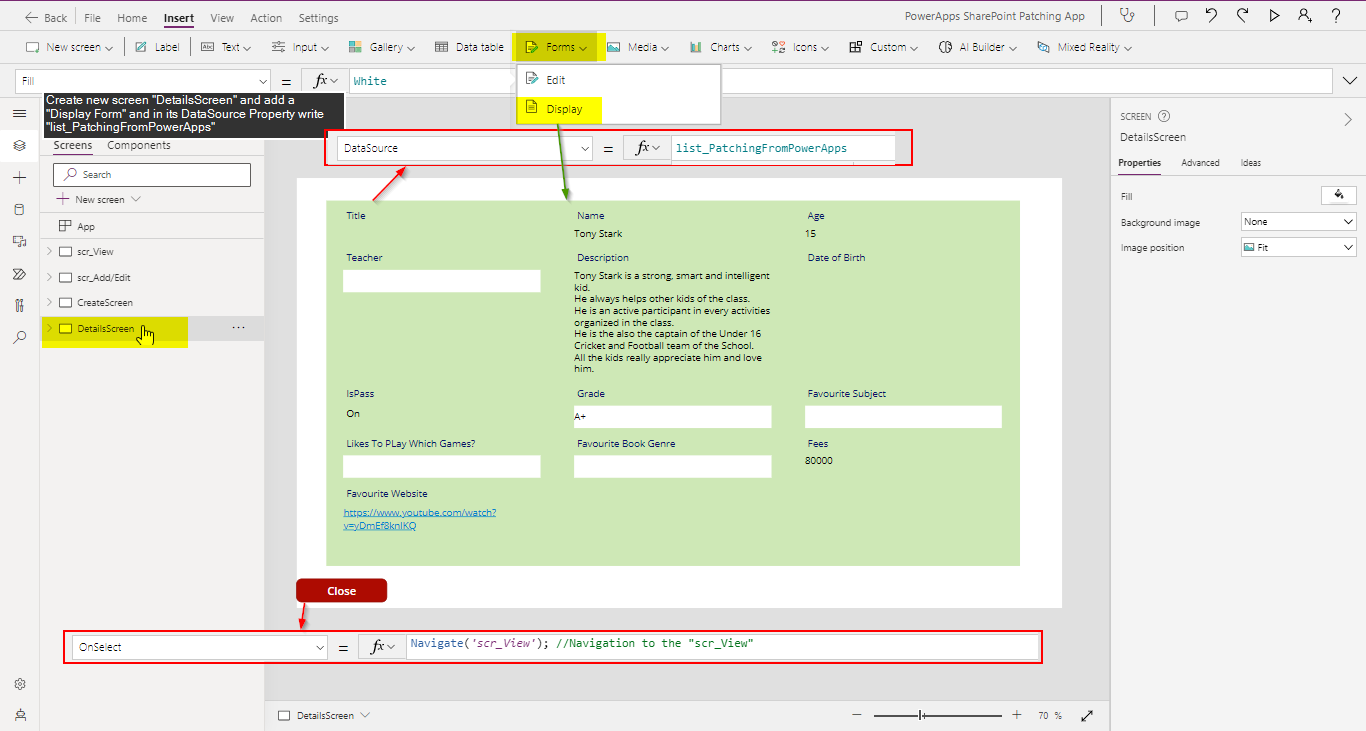This screenshot has width=1366, height=731.
Task: Expand the formula bar chevron
Action: pyautogui.click(x=1350, y=81)
